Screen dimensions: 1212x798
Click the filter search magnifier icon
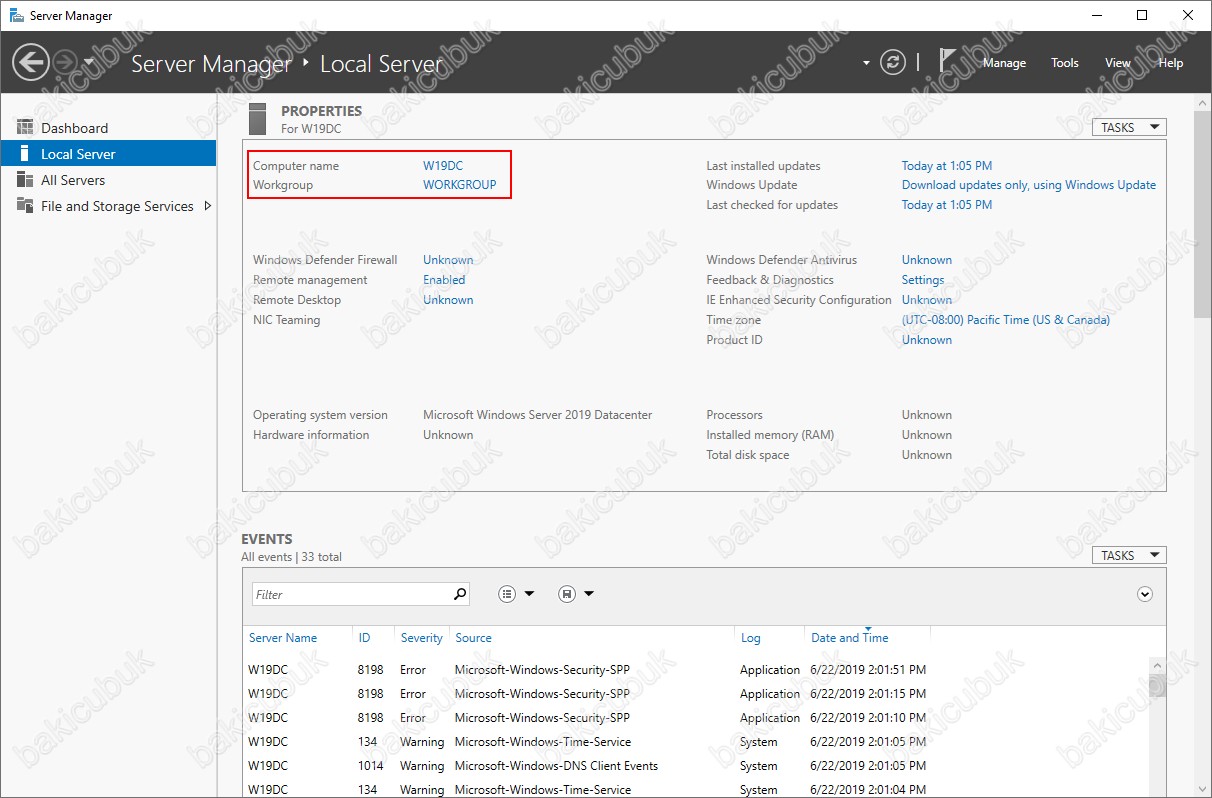460,594
